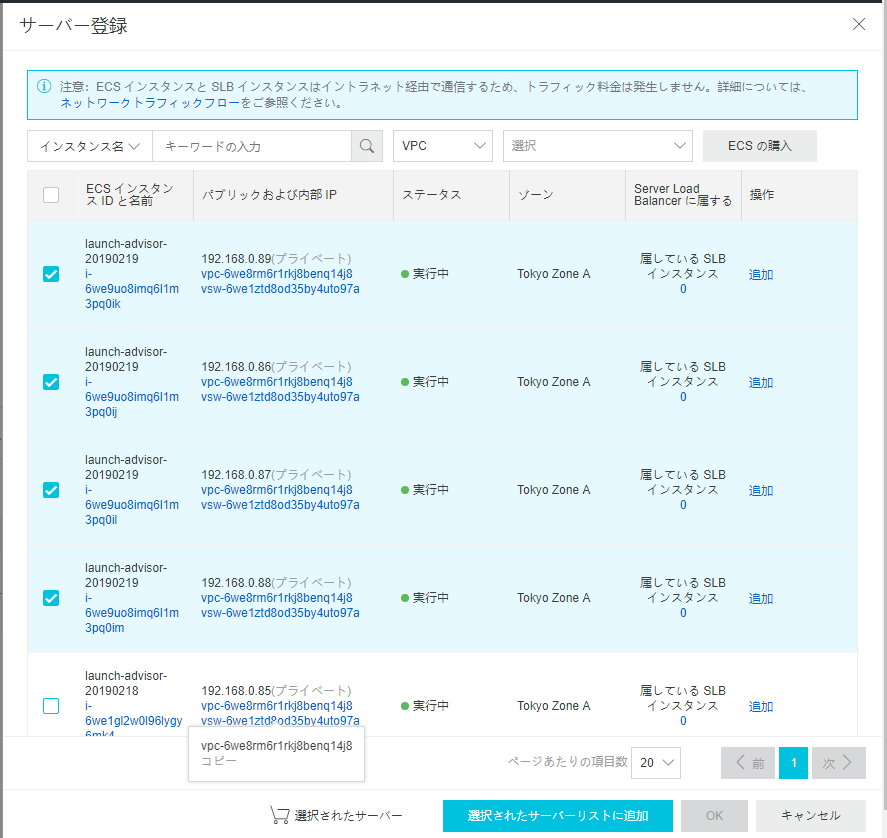
Task: Click the ゾーン column header
Action: click(x=536, y=195)
